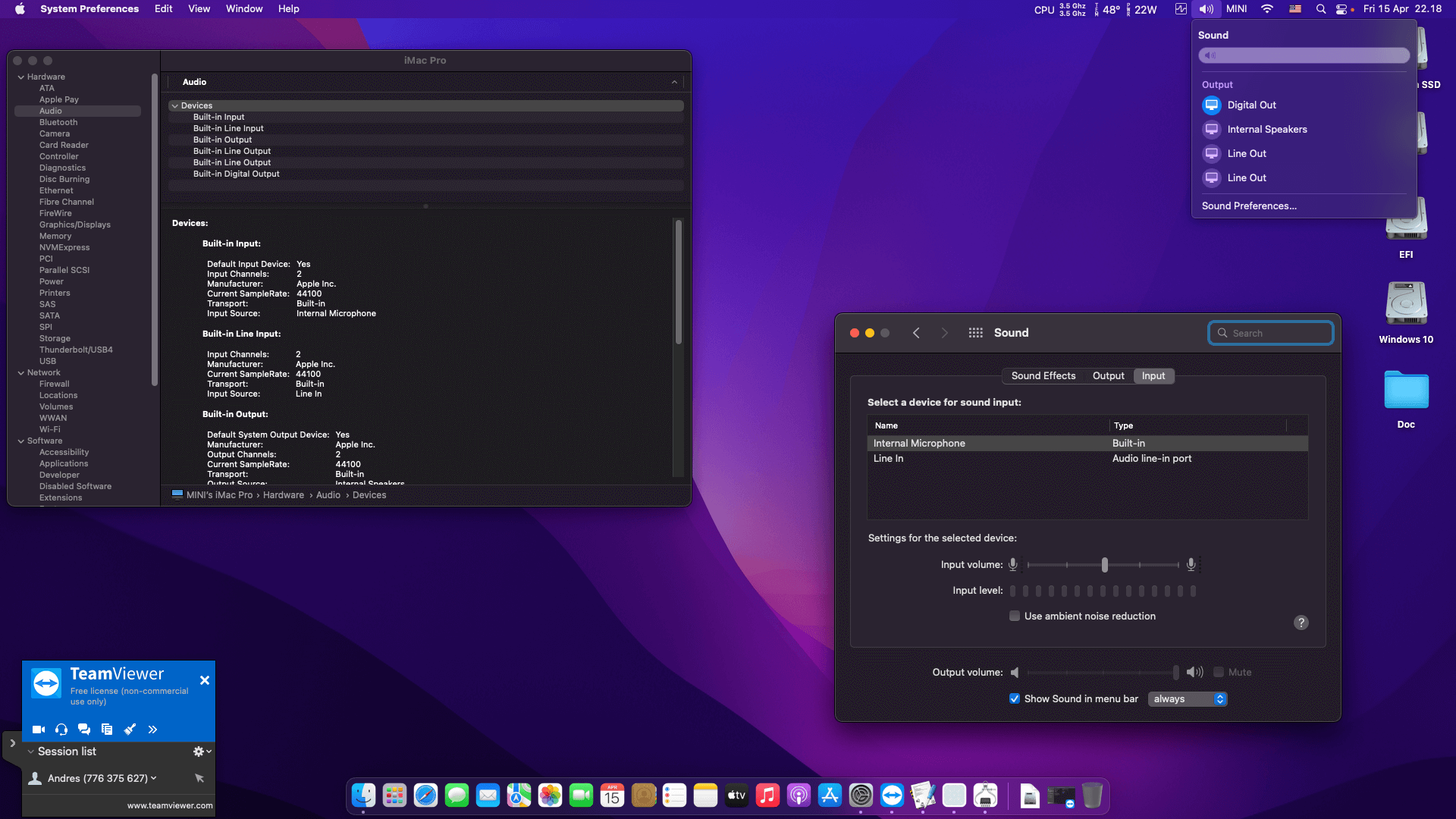1456x819 pixels.
Task: Click the Sound volume icon in menu bar
Action: click(1206, 9)
